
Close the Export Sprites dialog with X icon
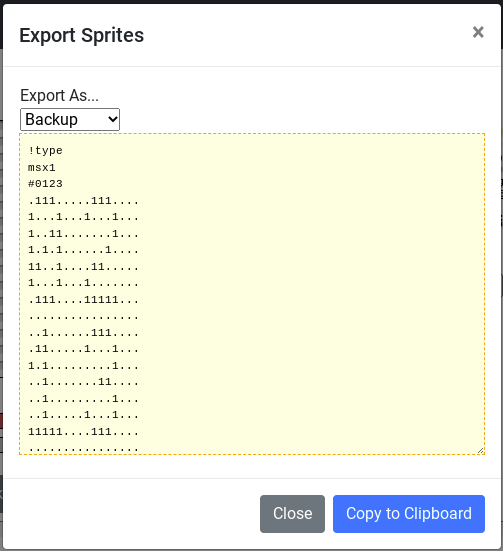(x=478, y=32)
